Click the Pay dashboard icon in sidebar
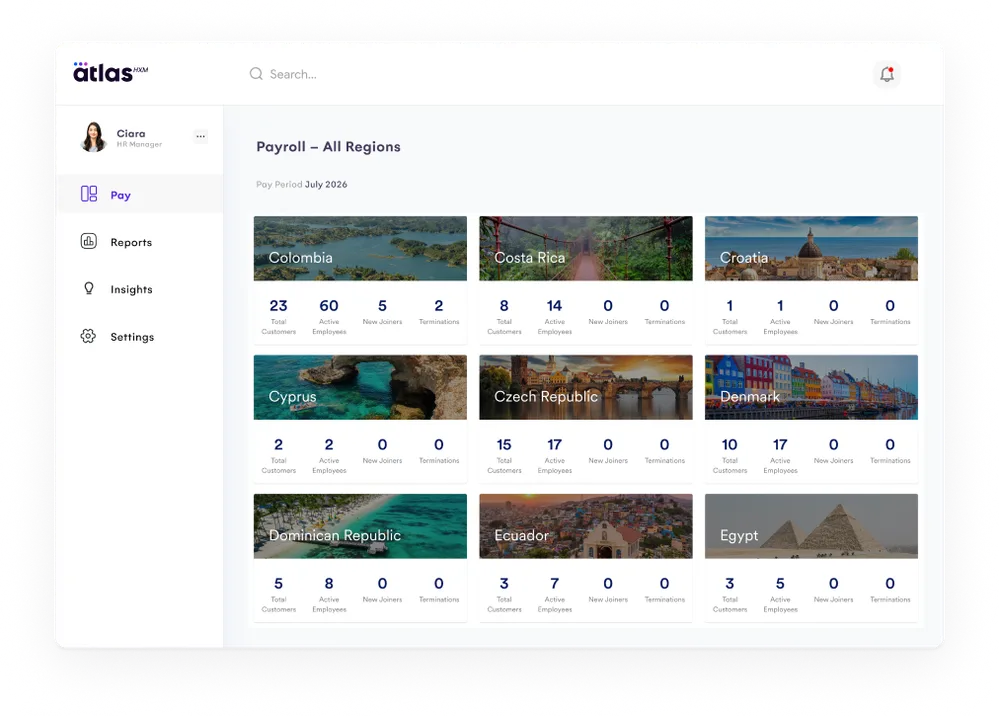1000x717 pixels. 89,194
